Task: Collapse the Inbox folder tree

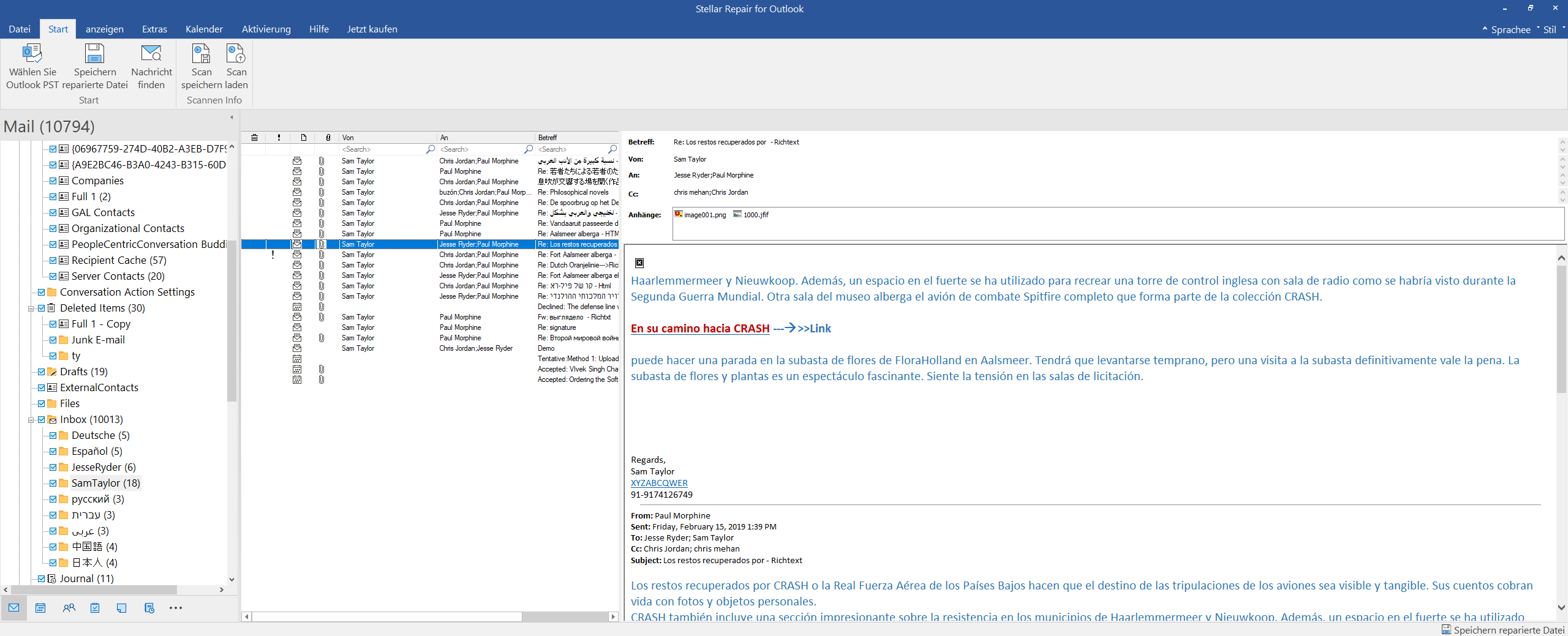Action: pos(31,420)
